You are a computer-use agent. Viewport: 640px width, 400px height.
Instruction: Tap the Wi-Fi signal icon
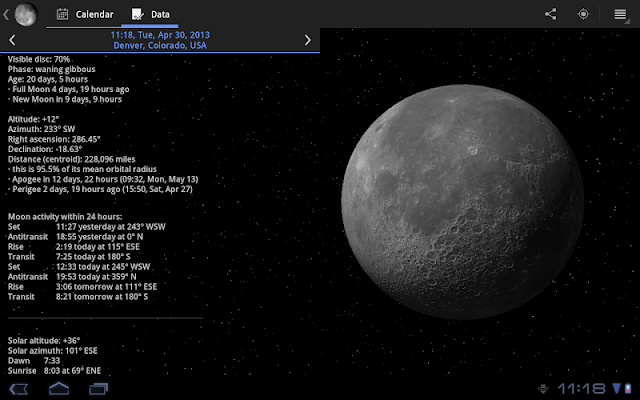[x=616, y=388]
